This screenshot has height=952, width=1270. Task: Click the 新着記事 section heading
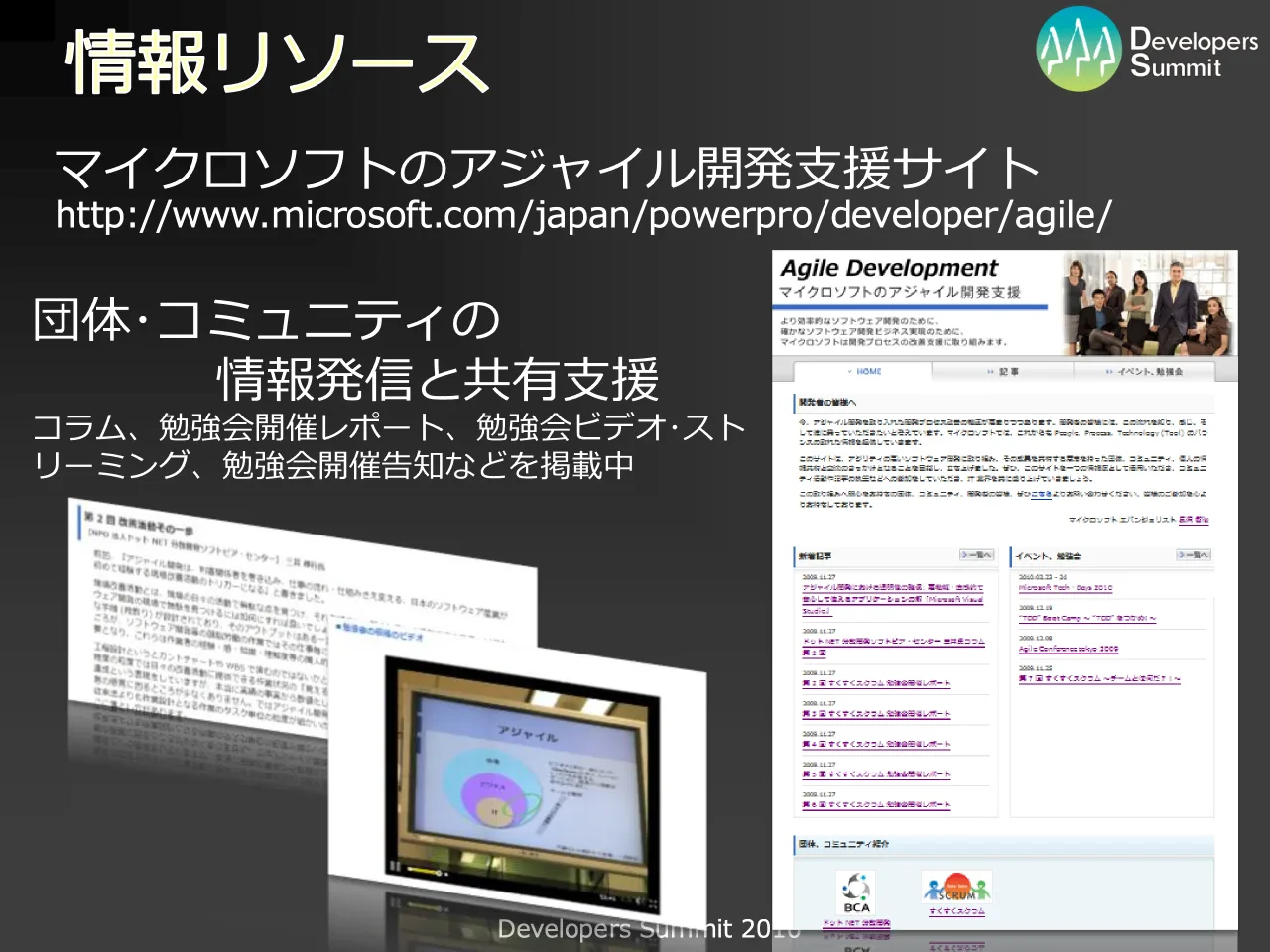[815, 555]
